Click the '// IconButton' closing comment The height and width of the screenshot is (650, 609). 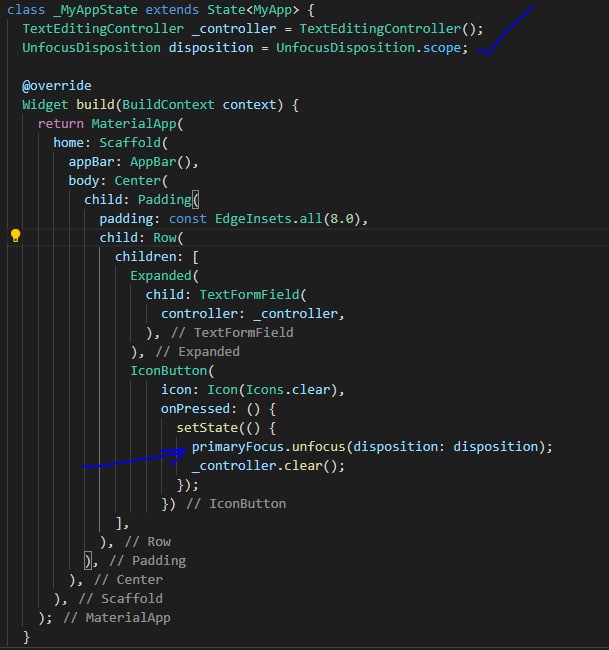click(x=236, y=504)
